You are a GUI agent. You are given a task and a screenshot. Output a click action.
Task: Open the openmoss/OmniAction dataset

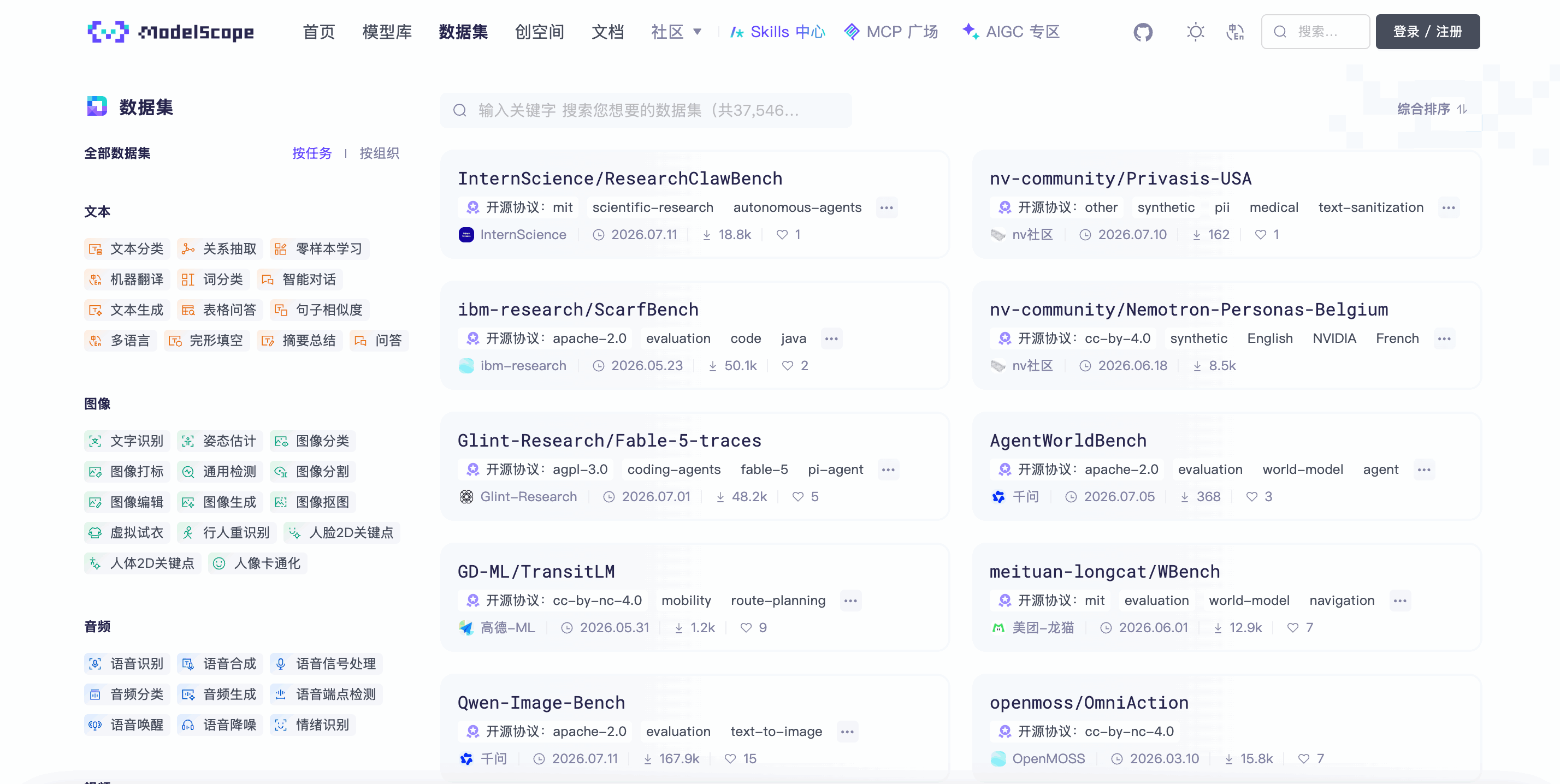tap(1088, 703)
